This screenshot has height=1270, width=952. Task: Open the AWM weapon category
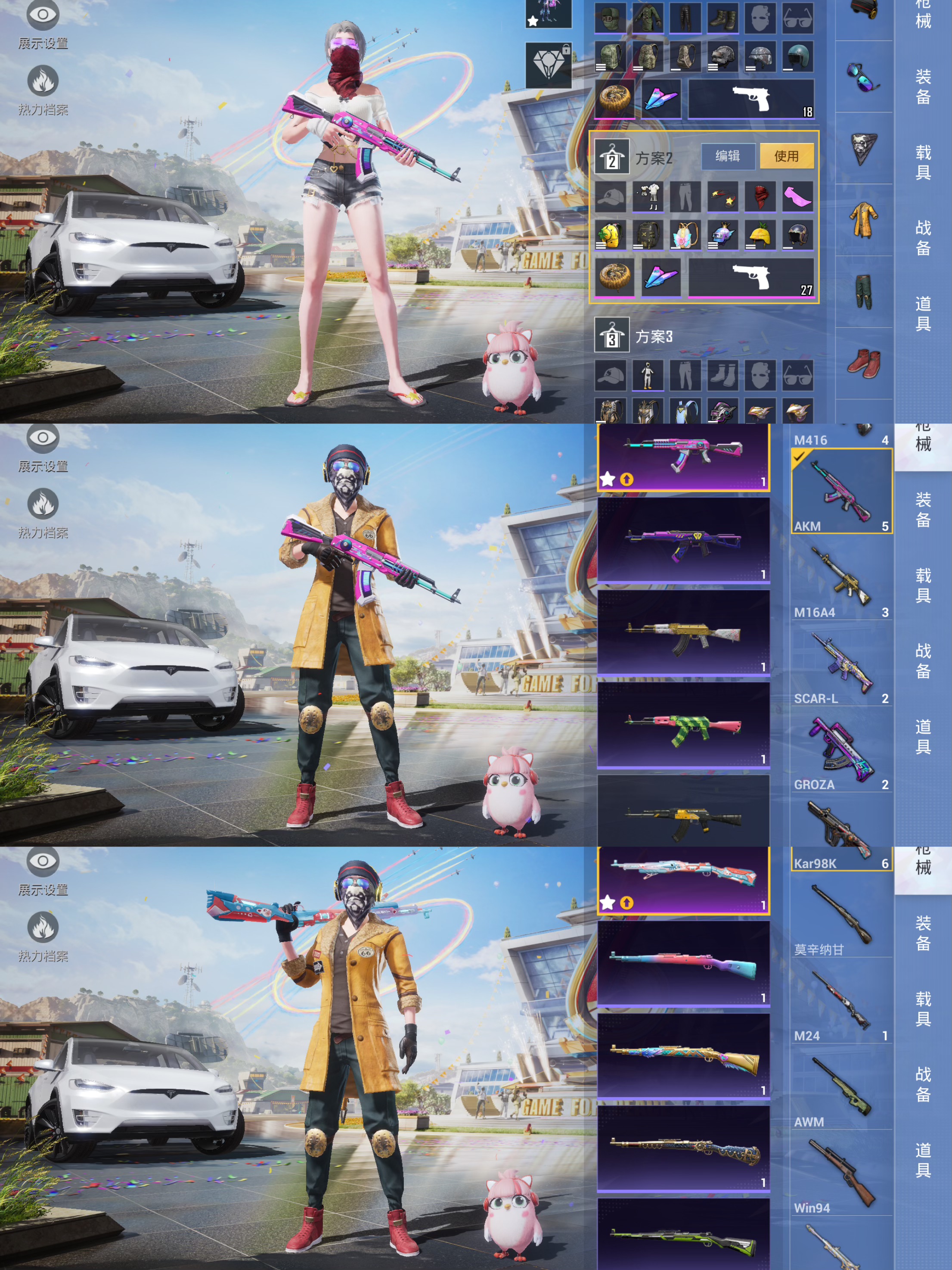click(841, 1087)
